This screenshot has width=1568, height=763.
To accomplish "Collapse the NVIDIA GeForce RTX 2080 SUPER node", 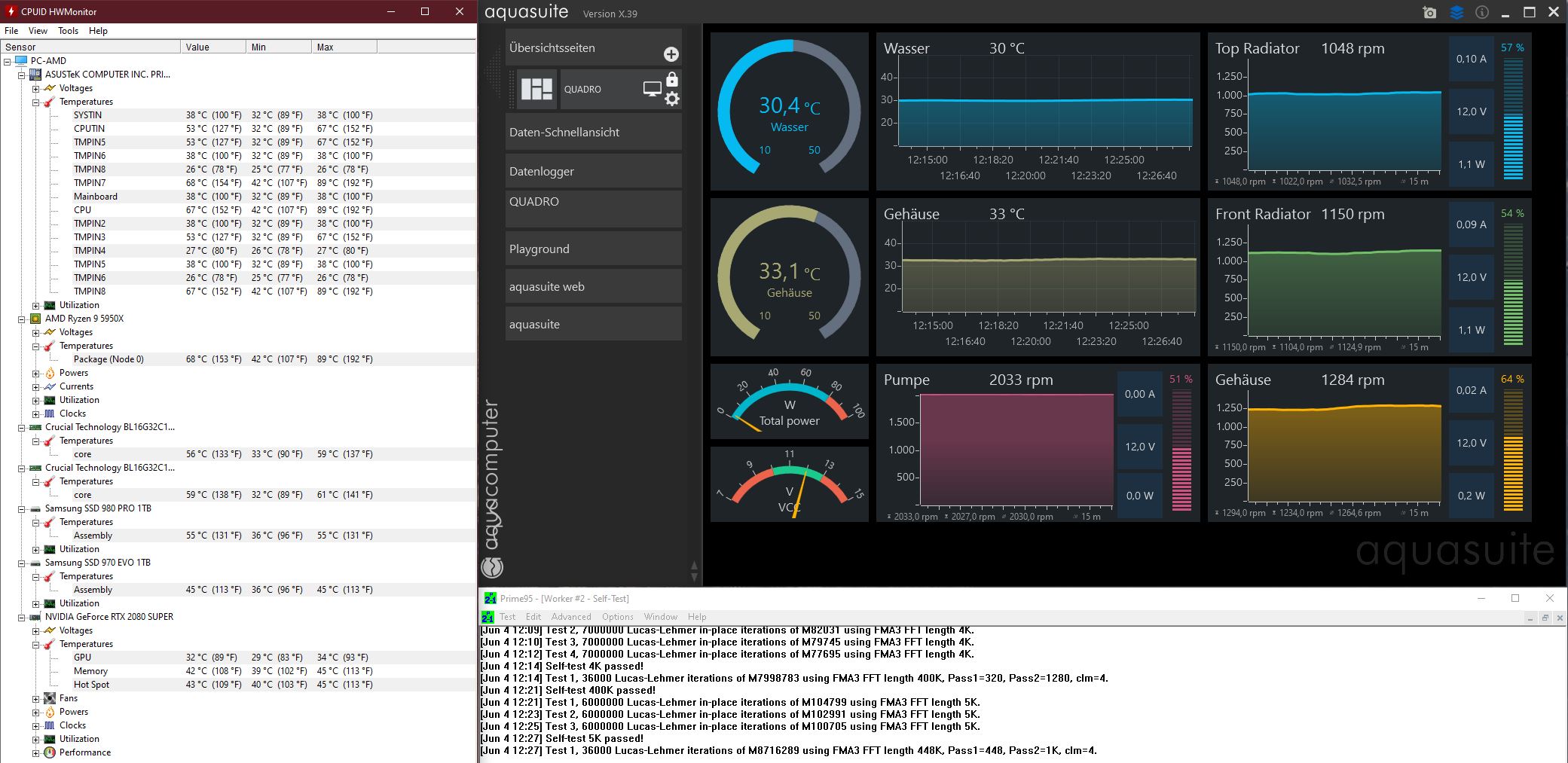I will pyautogui.click(x=22, y=617).
